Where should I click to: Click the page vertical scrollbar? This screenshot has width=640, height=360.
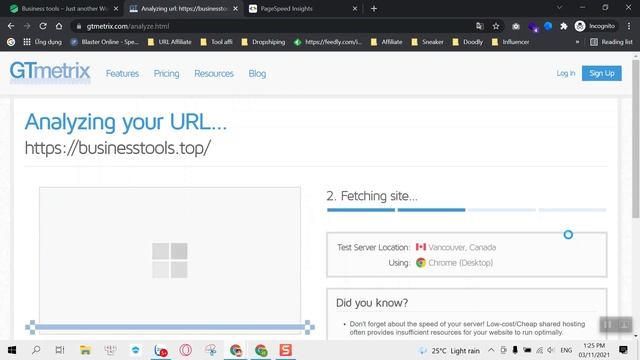tap(636, 139)
